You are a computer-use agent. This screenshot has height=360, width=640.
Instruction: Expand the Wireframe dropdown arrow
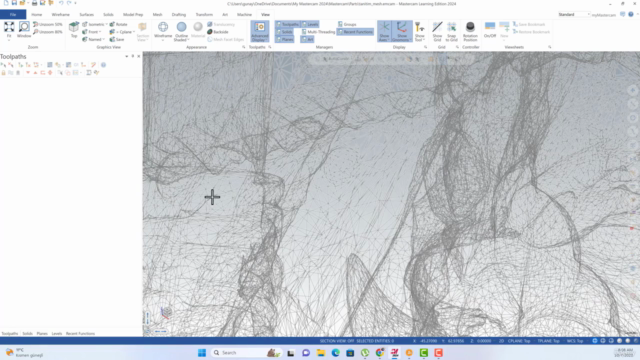click(163, 40)
